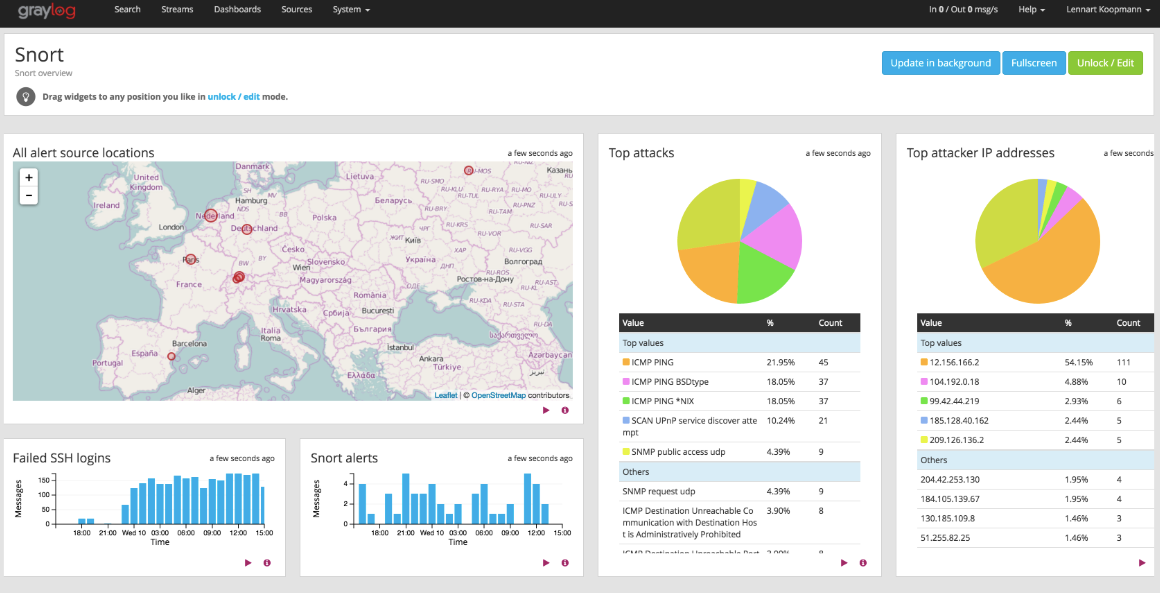Screen dimensions: 1160x593
Task: Click the In/Out msg/s throughput indicator
Action: coord(963,10)
